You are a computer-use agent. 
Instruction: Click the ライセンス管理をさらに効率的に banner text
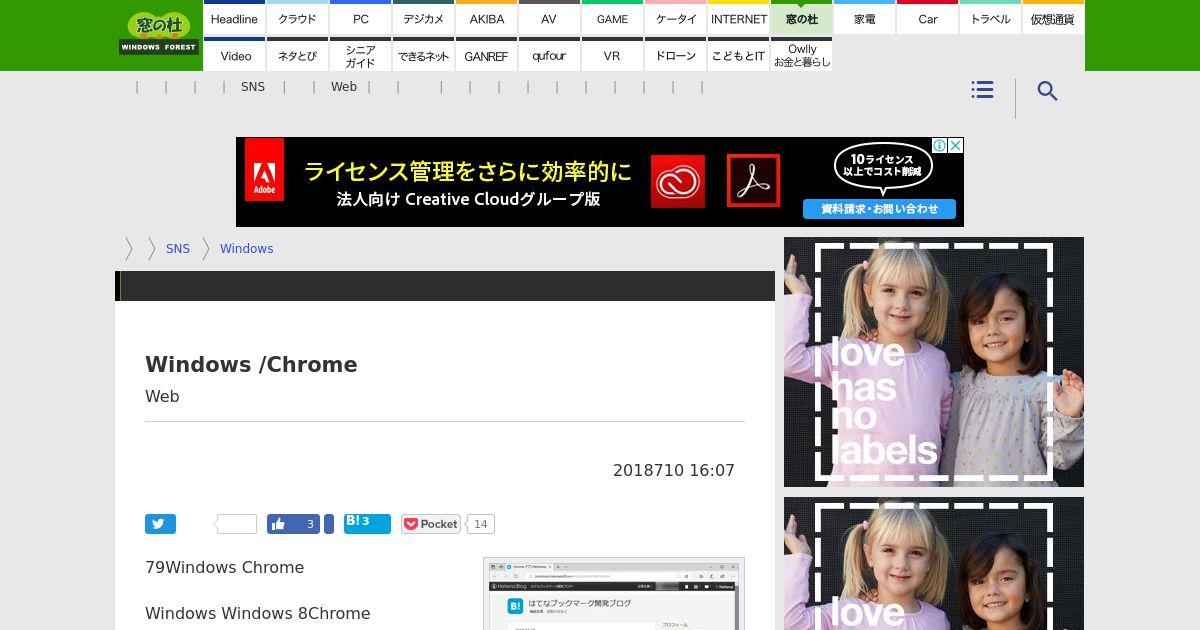[468, 171]
